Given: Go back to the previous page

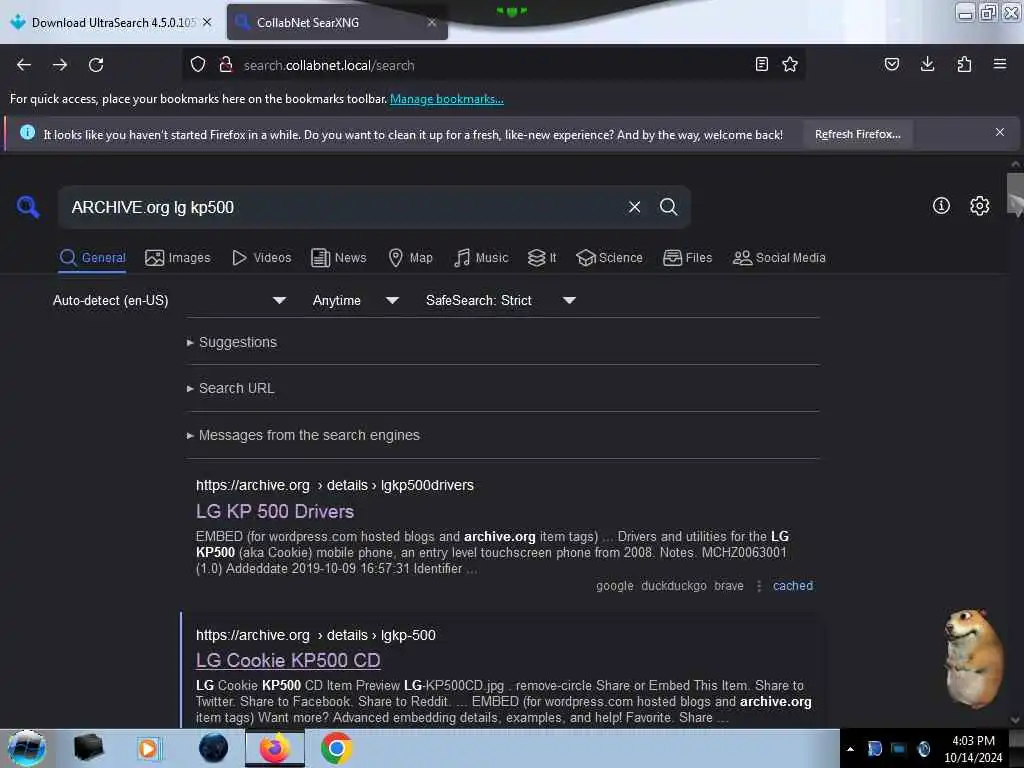Looking at the screenshot, I should [24, 65].
